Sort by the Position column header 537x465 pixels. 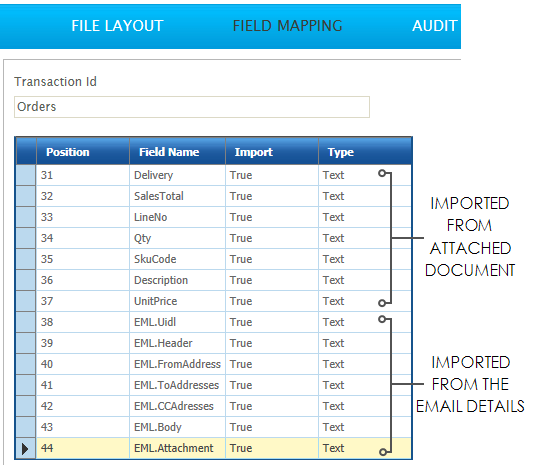point(83,152)
